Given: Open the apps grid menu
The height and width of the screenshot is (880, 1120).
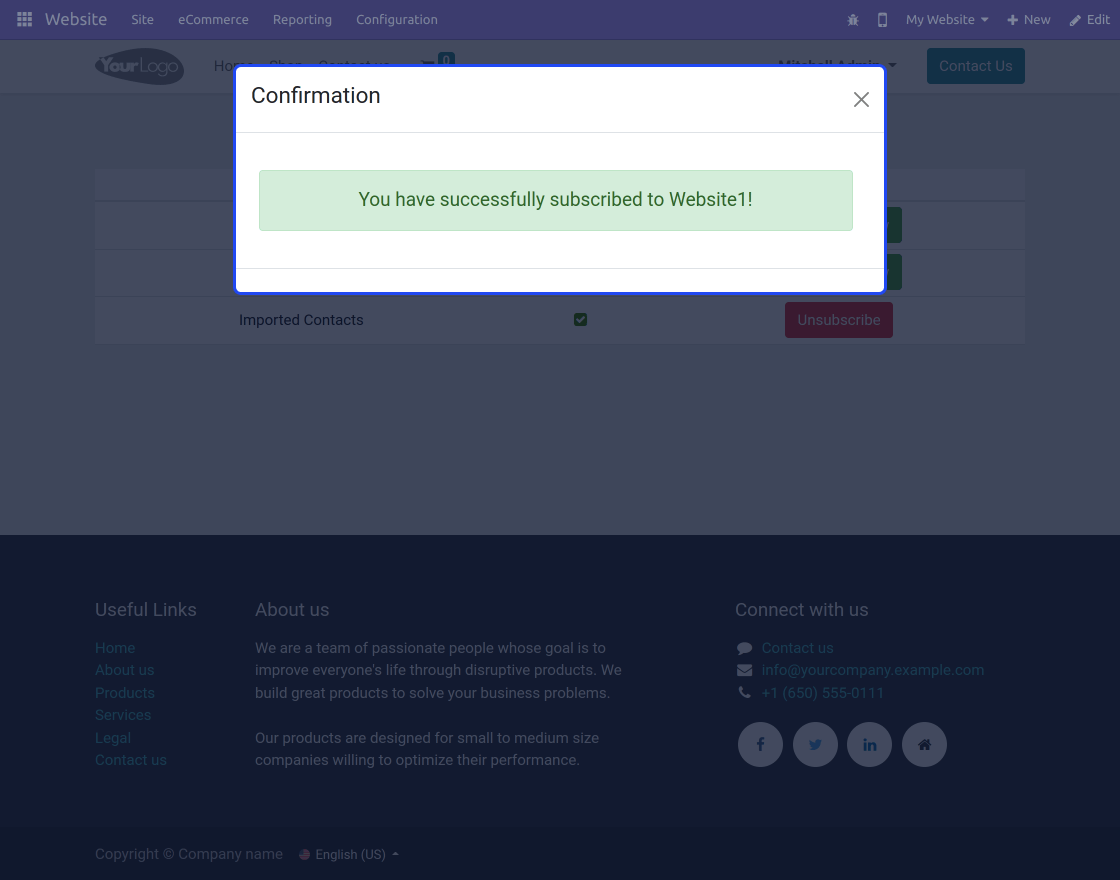Looking at the screenshot, I should coord(24,19).
